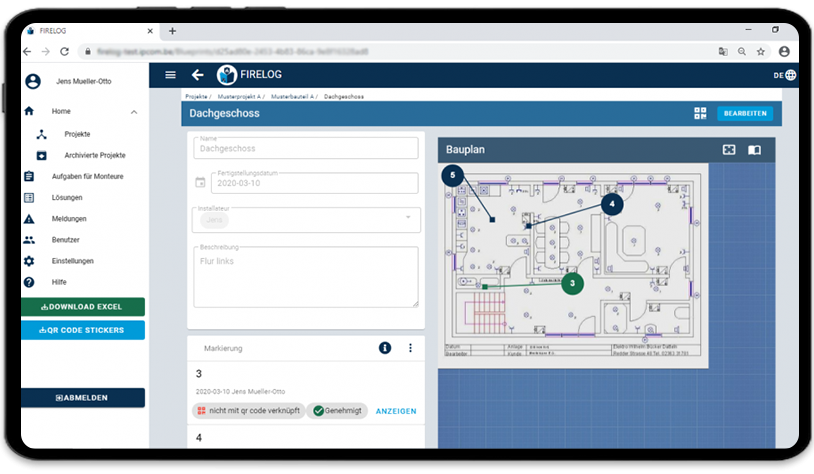This screenshot has width=814, height=474.
Task: Click the user avatar icon in sidebar
Action: click(33, 82)
